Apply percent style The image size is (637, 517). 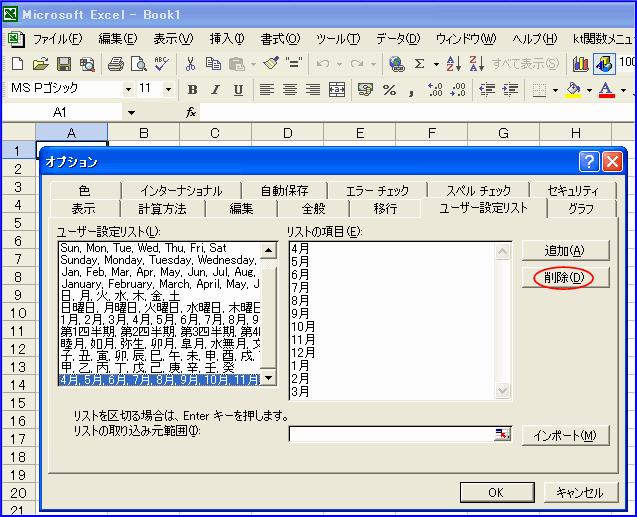point(389,90)
